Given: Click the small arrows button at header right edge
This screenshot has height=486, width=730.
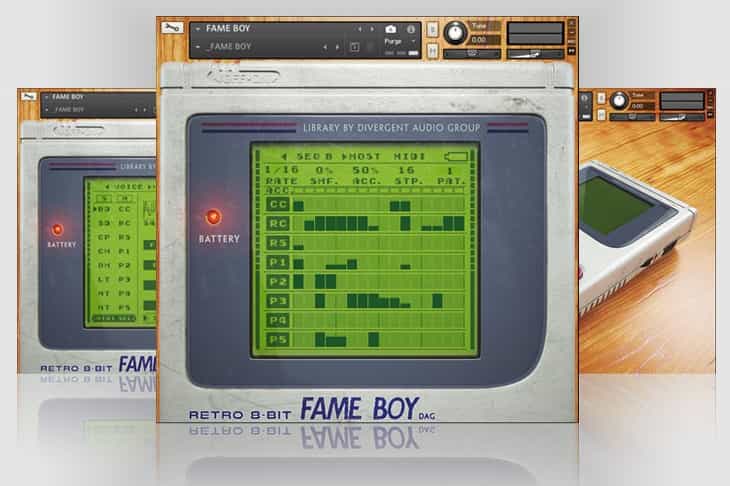Looking at the screenshot, I should tap(572, 50).
